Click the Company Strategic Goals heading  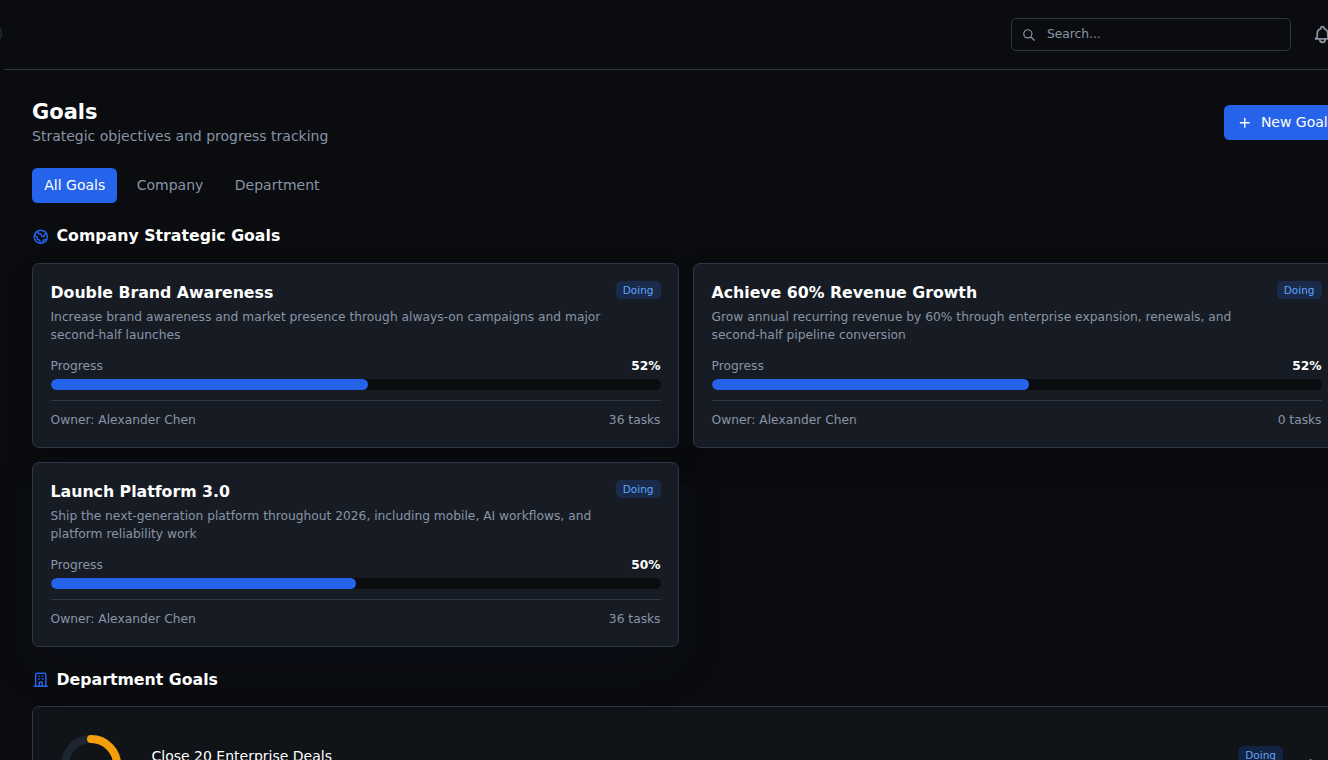(x=168, y=236)
